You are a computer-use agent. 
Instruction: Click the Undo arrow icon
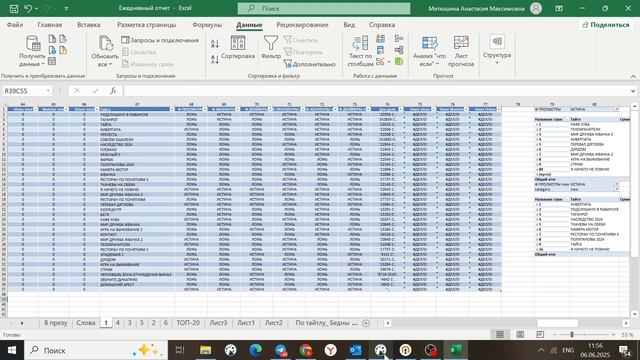pyautogui.click(x=28, y=8)
